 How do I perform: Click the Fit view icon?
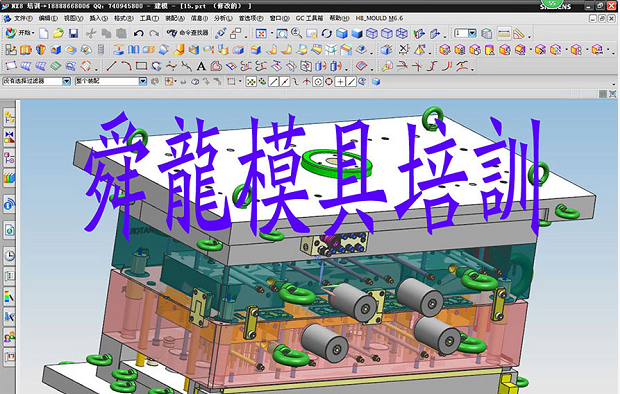261,34
